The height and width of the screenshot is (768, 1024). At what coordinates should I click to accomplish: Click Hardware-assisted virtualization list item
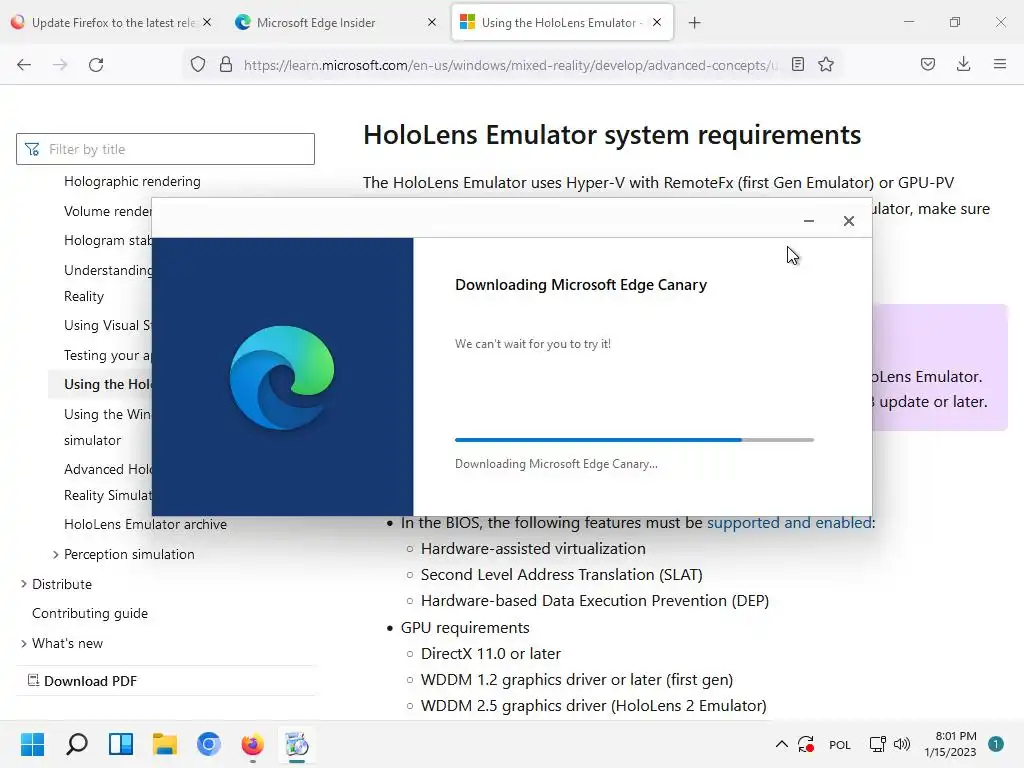tap(533, 549)
